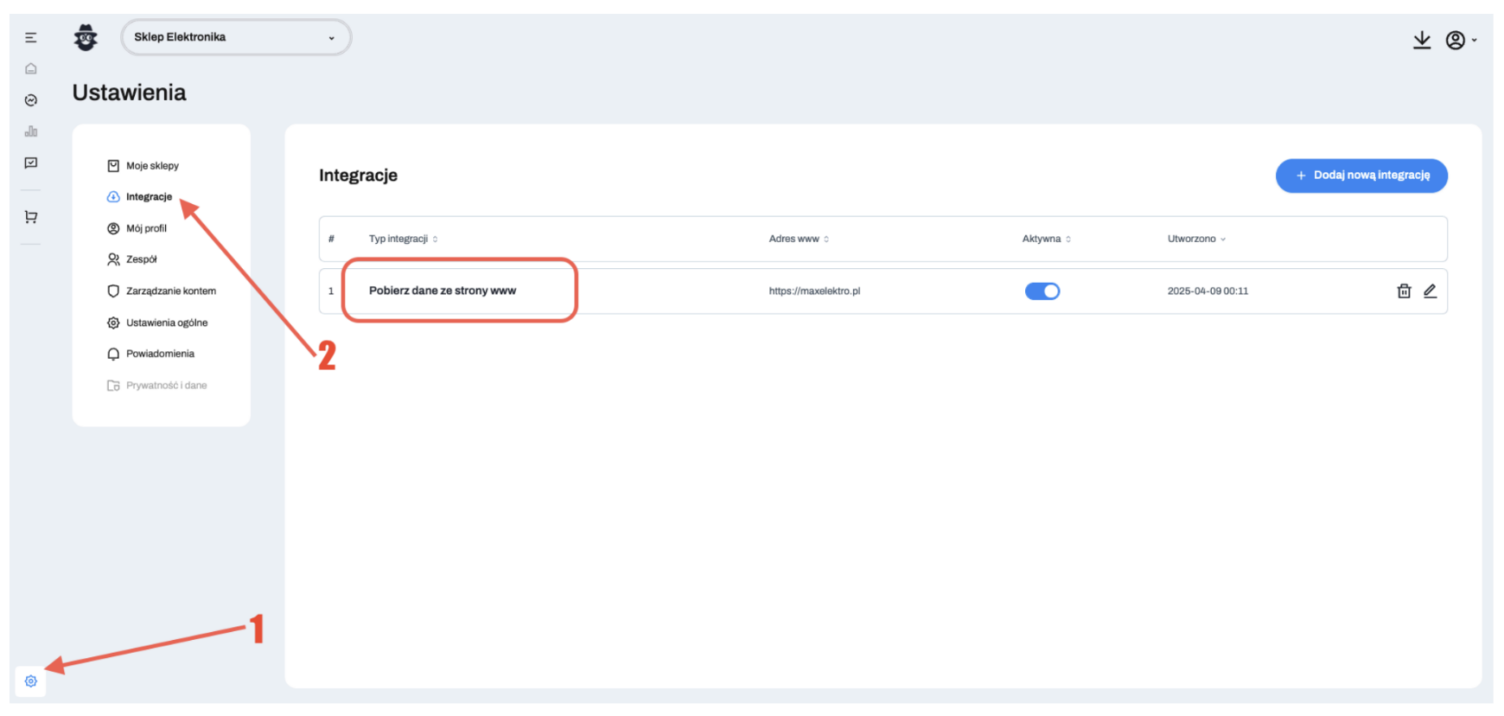Click the Dodaj nową integrację button
The height and width of the screenshot is (716, 1504).
tap(1361, 175)
